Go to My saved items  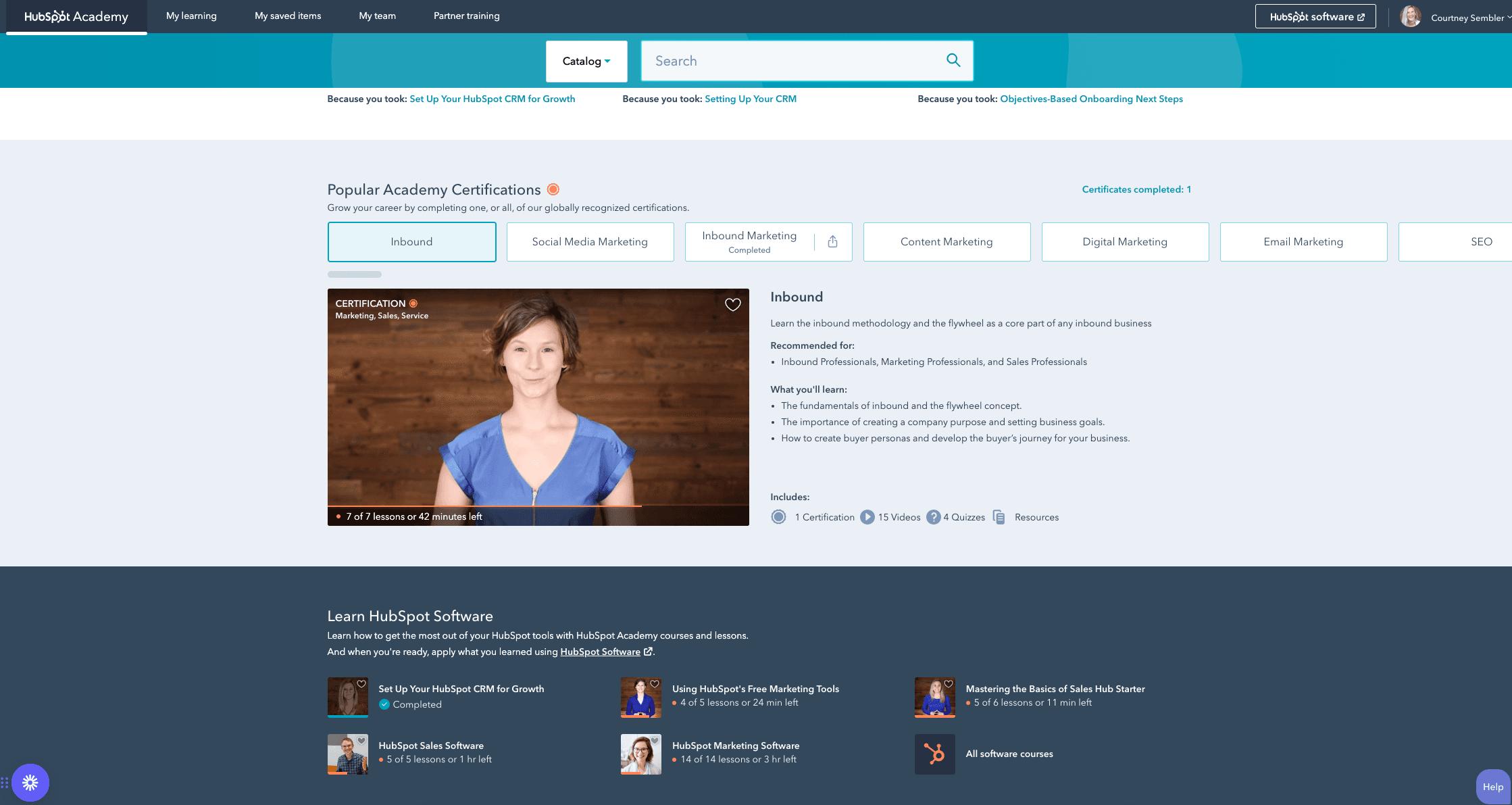[288, 16]
